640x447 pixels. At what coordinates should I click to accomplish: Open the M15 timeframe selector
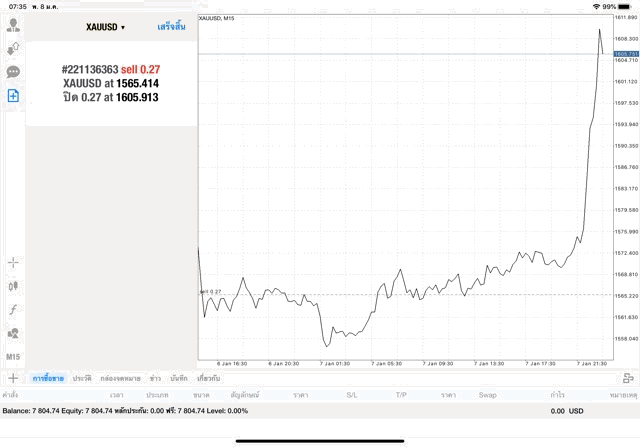pos(13,357)
